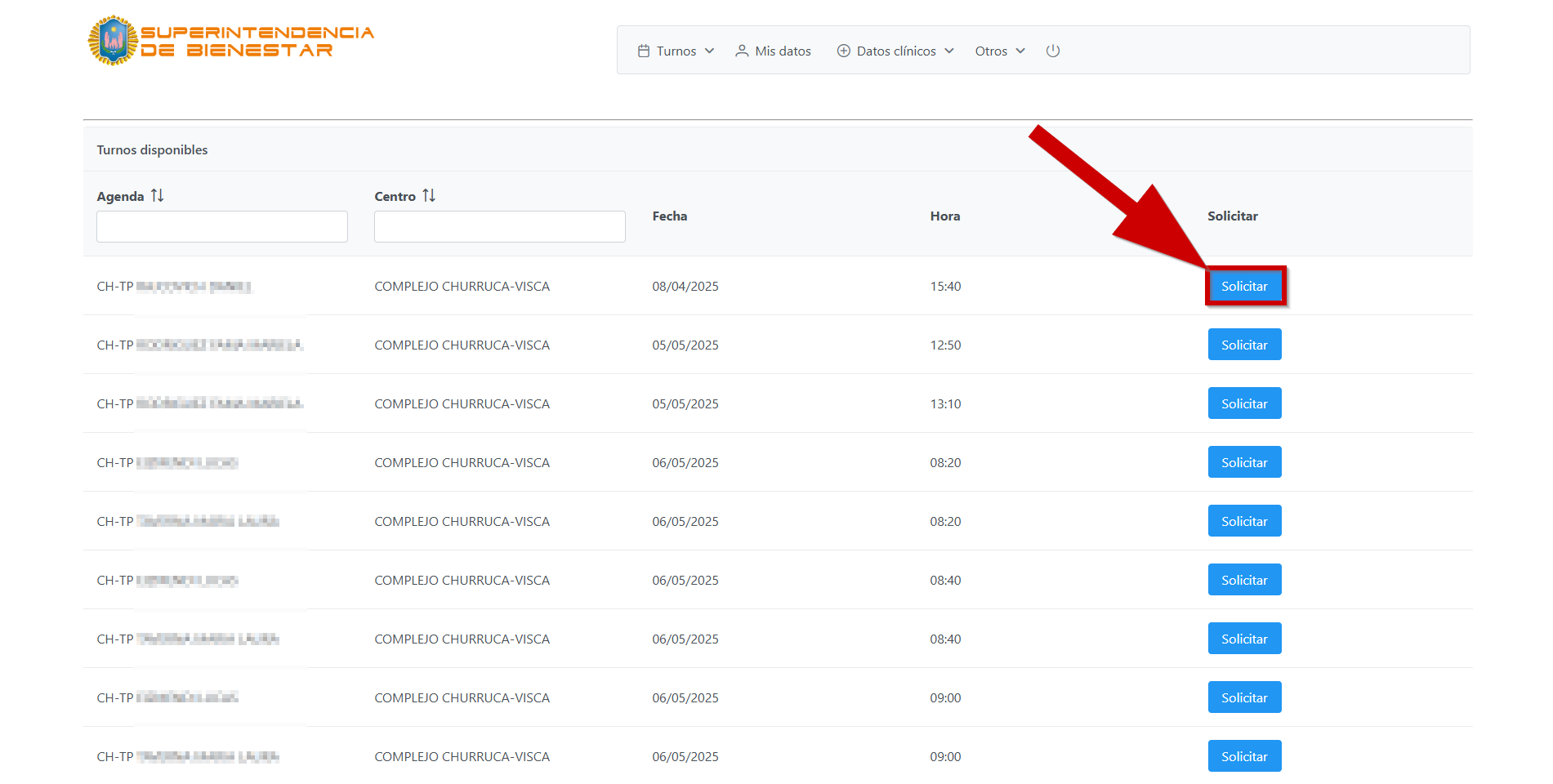Click the calendar icon beside Turnos

[644, 51]
